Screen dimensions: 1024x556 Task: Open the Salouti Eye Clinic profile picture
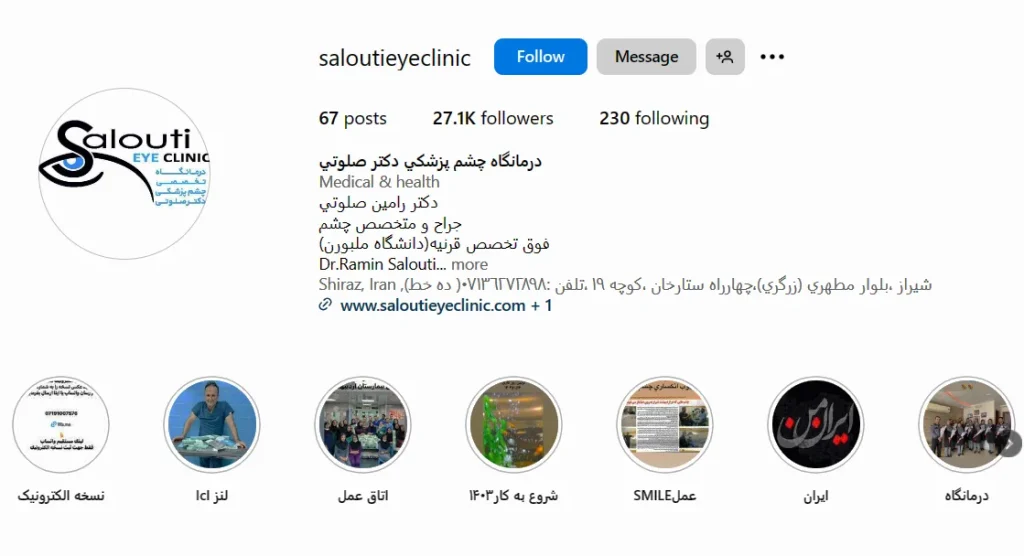124,174
